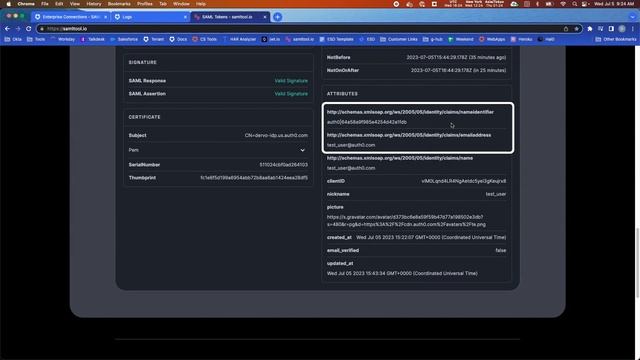Open the cloud sync menu bar icon
640x360 pixels.
click(514, 4)
